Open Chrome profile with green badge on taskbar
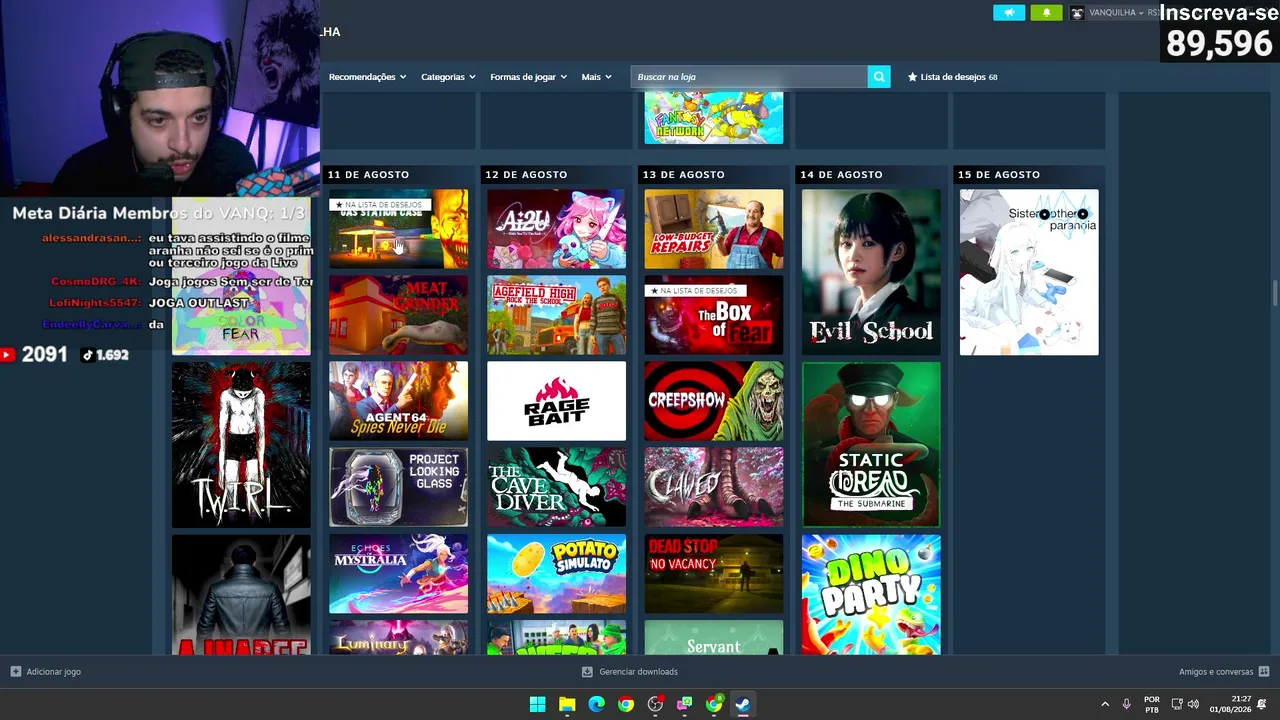The height and width of the screenshot is (720, 1280). coord(714,704)
